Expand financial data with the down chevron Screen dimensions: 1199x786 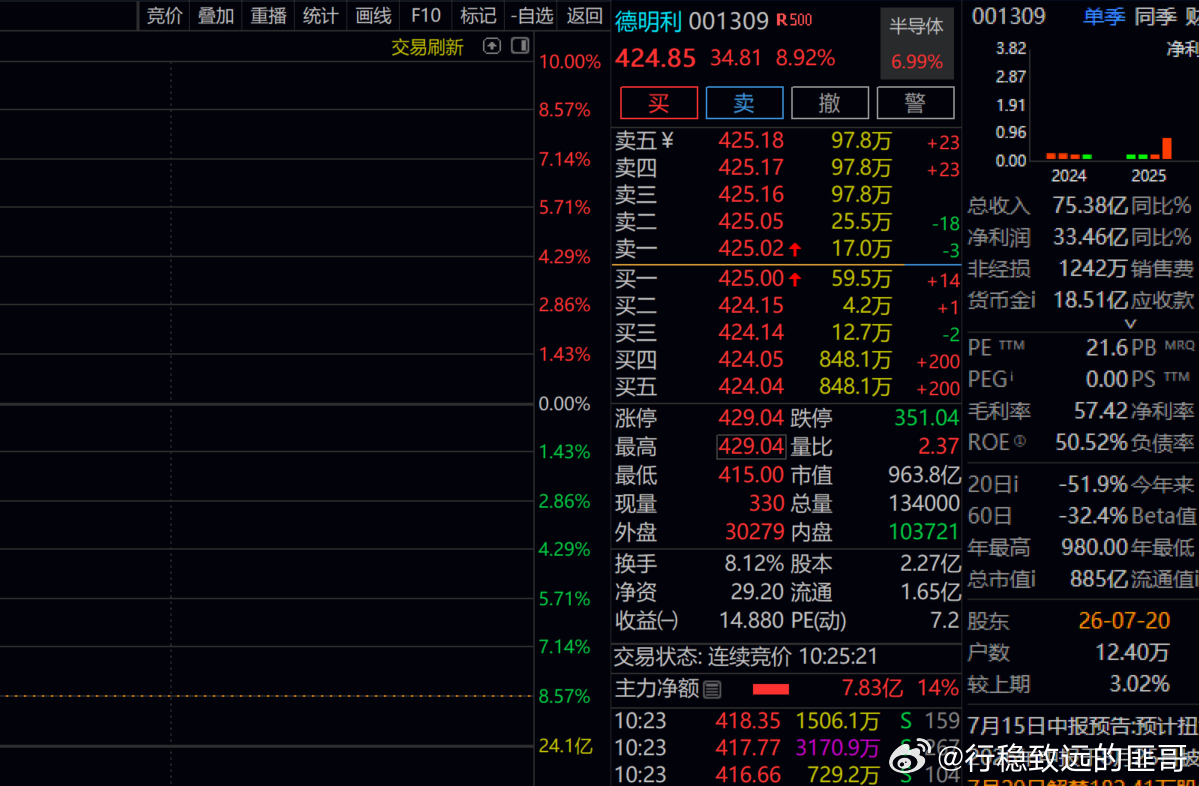point(1130,323)
